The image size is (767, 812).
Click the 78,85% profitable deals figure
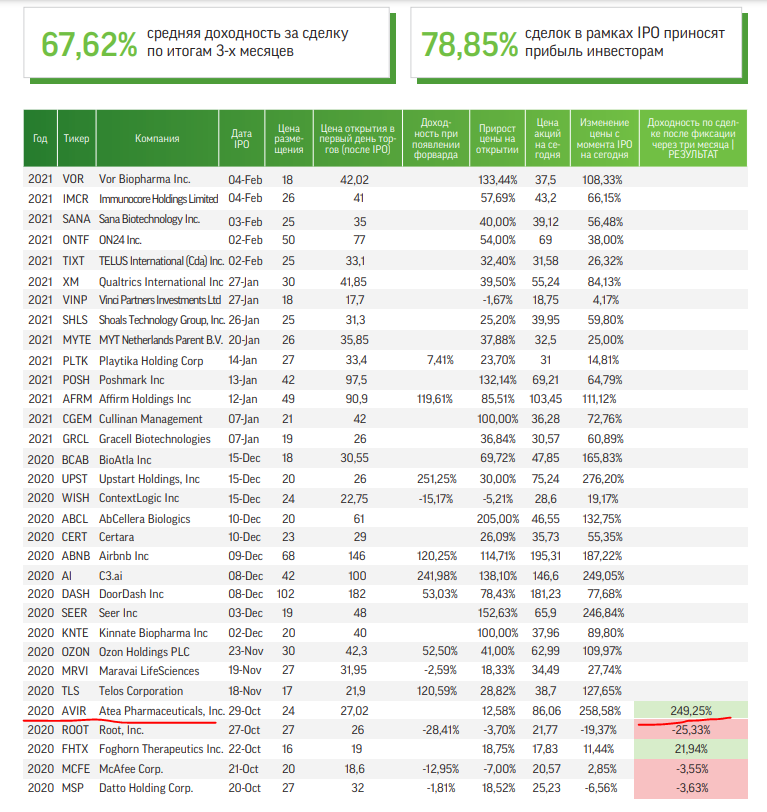pos(469,45)
